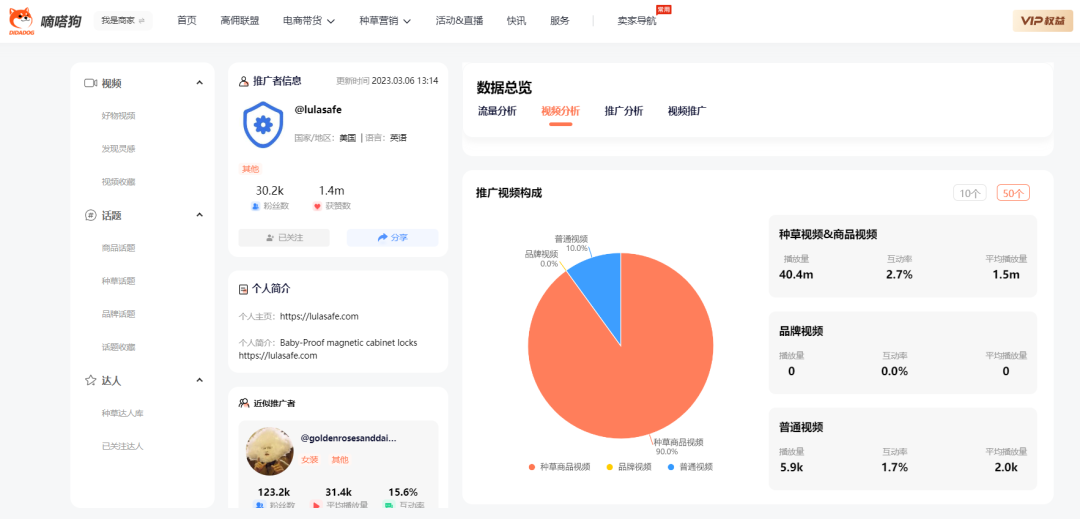Image resolution: width=1080 pixels, height=519 pixels.
Task: Open 视频收藏 in sidebar
Action: [118, 182]
